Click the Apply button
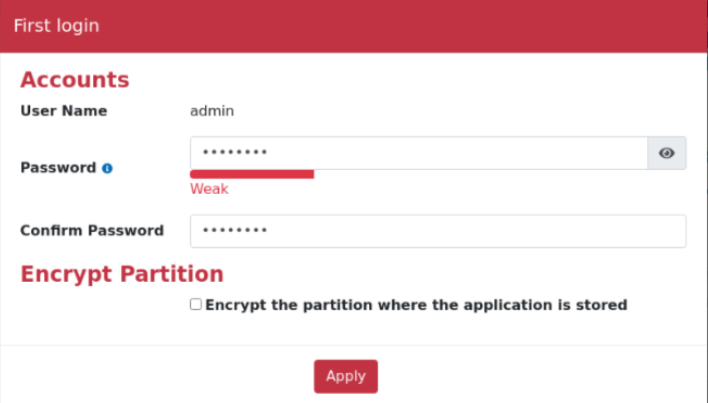708x403 pixels. pos(346,376)
